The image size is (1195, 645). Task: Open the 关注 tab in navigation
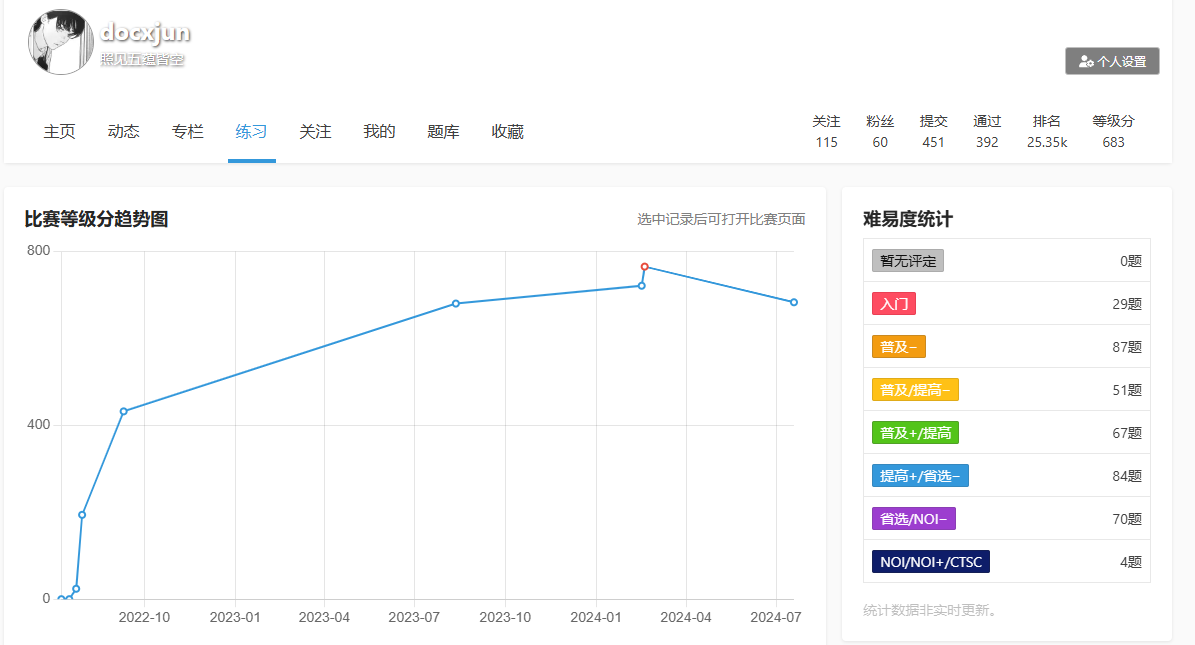(x=316, y=132)
